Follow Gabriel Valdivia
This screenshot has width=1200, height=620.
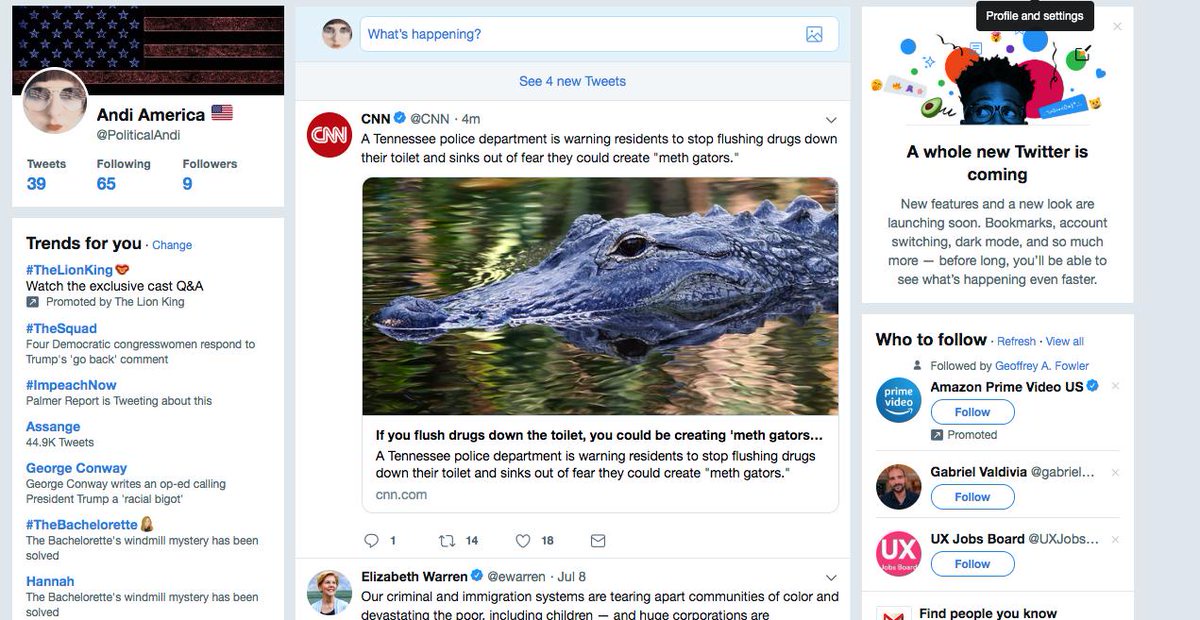972,497
